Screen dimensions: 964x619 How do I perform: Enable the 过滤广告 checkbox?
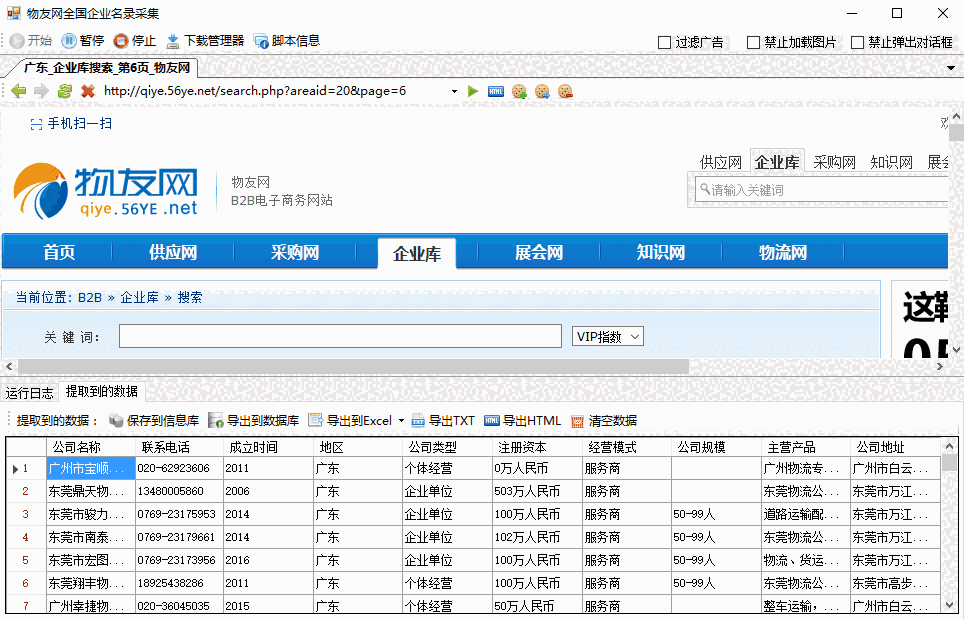[665, 42]
